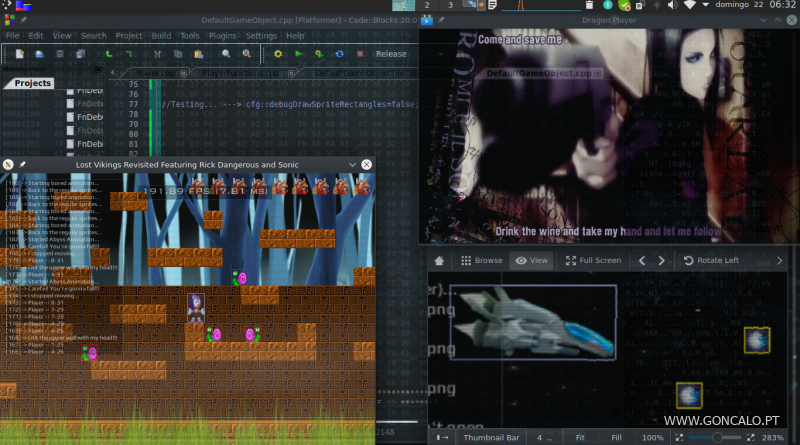
Task: Open the Release build target dropdown
Action: coord(391,54)
